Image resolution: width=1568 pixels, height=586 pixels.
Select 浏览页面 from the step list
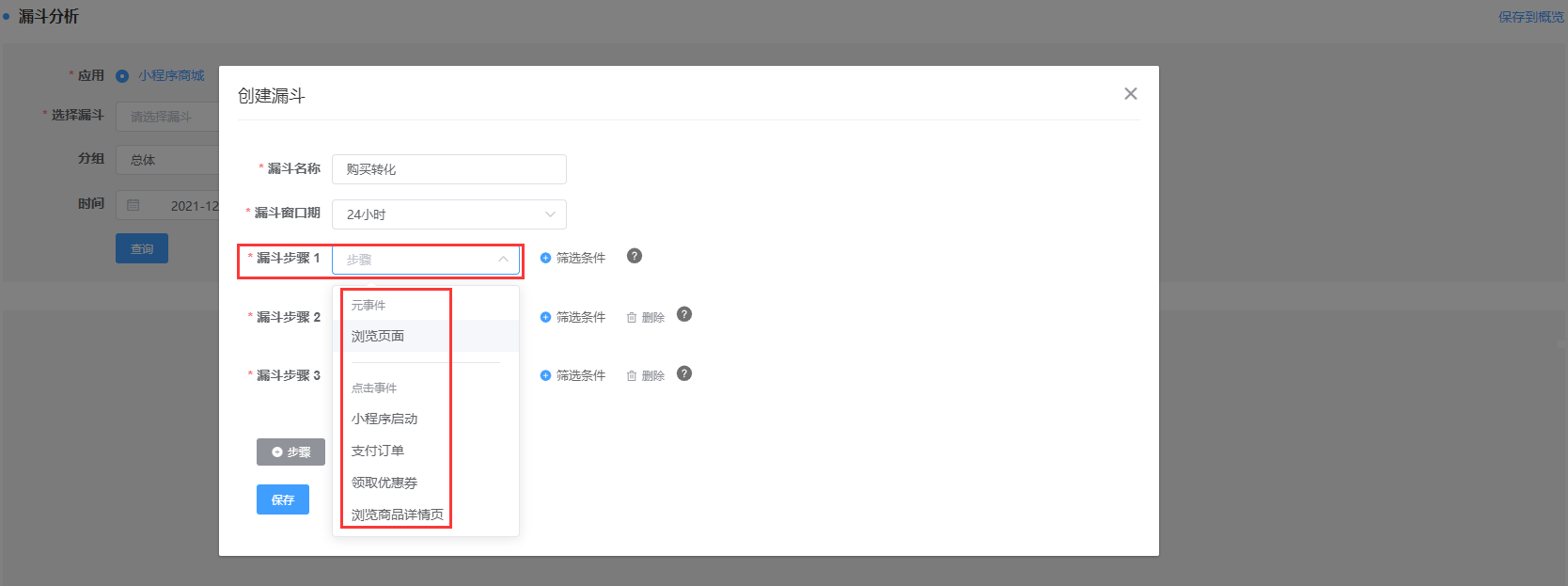click(x=426, y=336)
